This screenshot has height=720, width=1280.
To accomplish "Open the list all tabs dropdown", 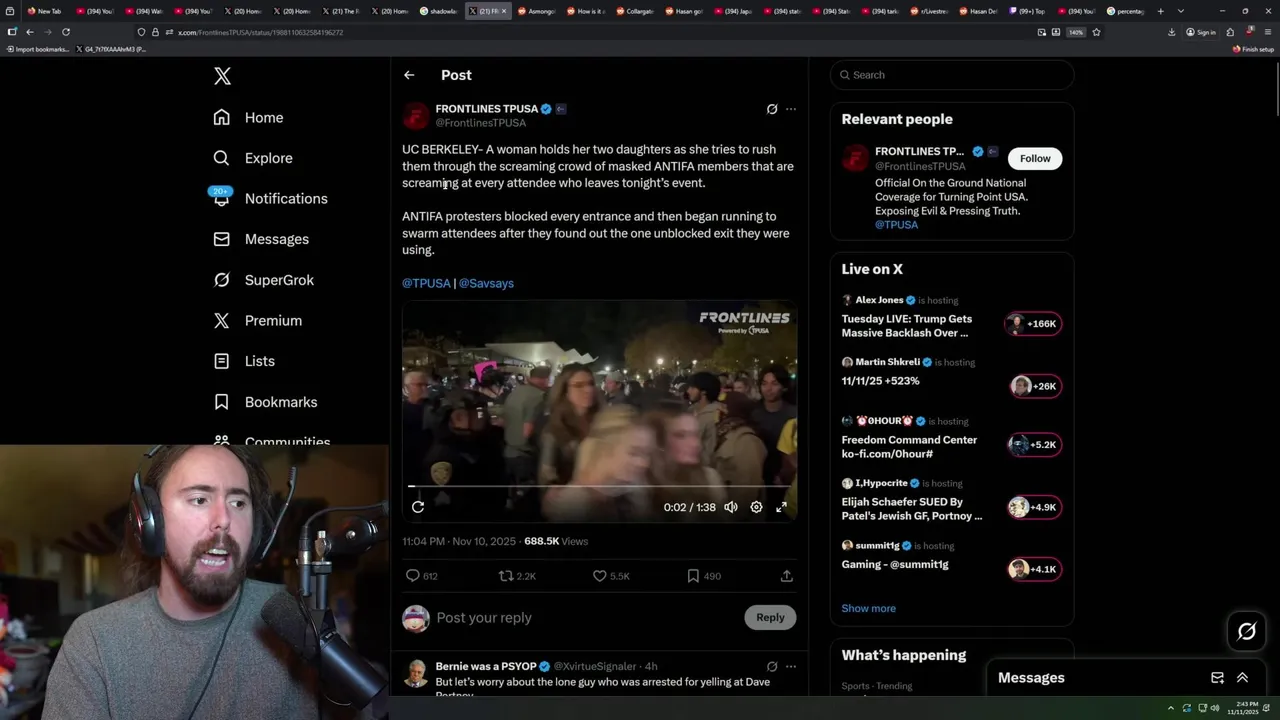I will click(x=1181, y=11).
